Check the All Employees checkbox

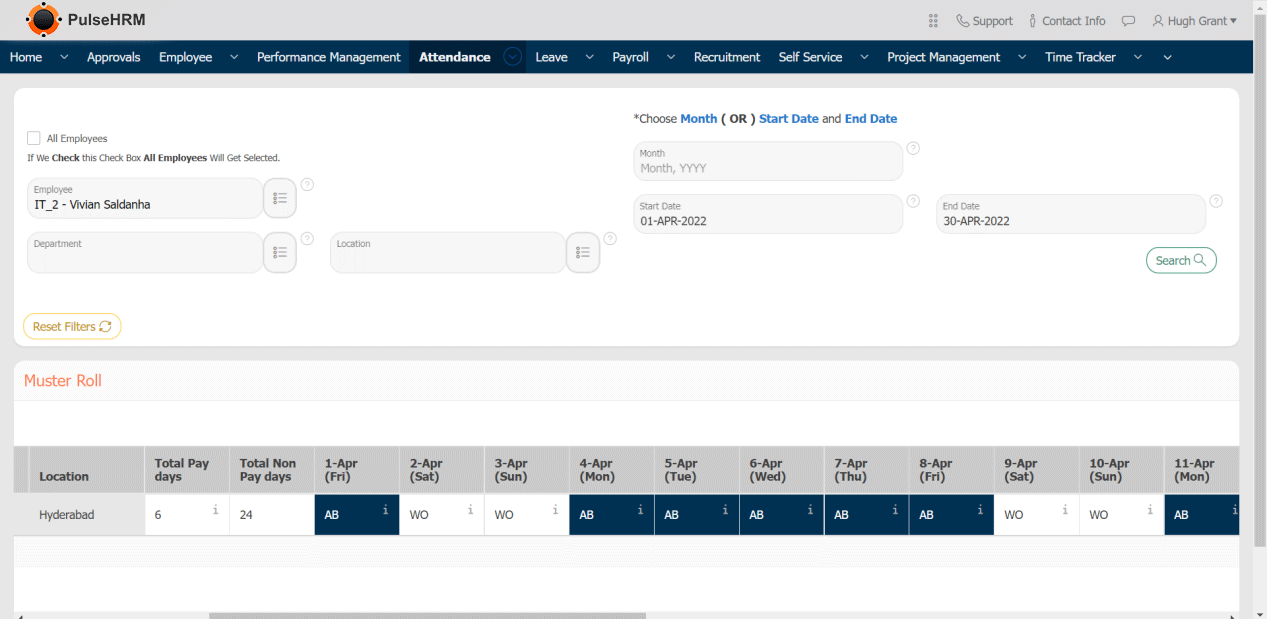click(x=34, y=139)
